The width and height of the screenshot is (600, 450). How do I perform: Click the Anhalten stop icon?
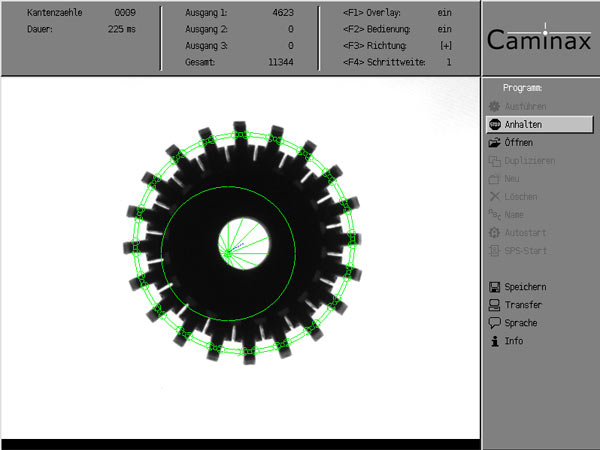494,125
